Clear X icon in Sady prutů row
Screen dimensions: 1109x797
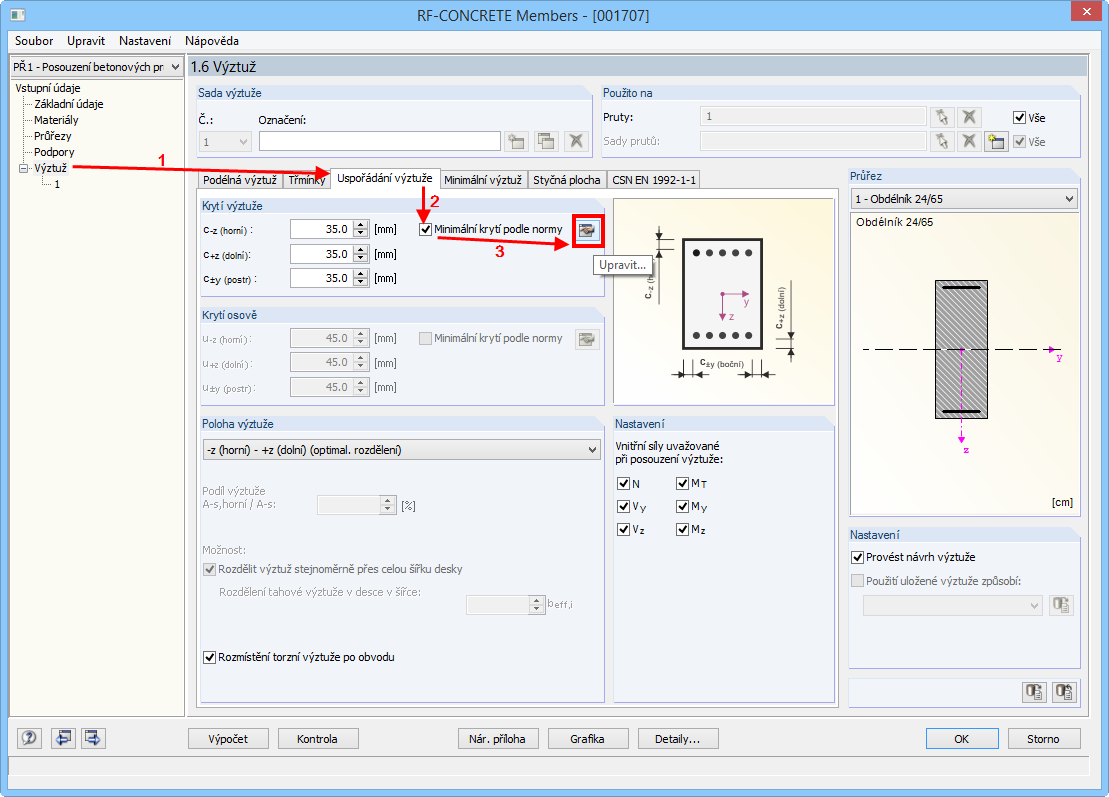(969, 141)
